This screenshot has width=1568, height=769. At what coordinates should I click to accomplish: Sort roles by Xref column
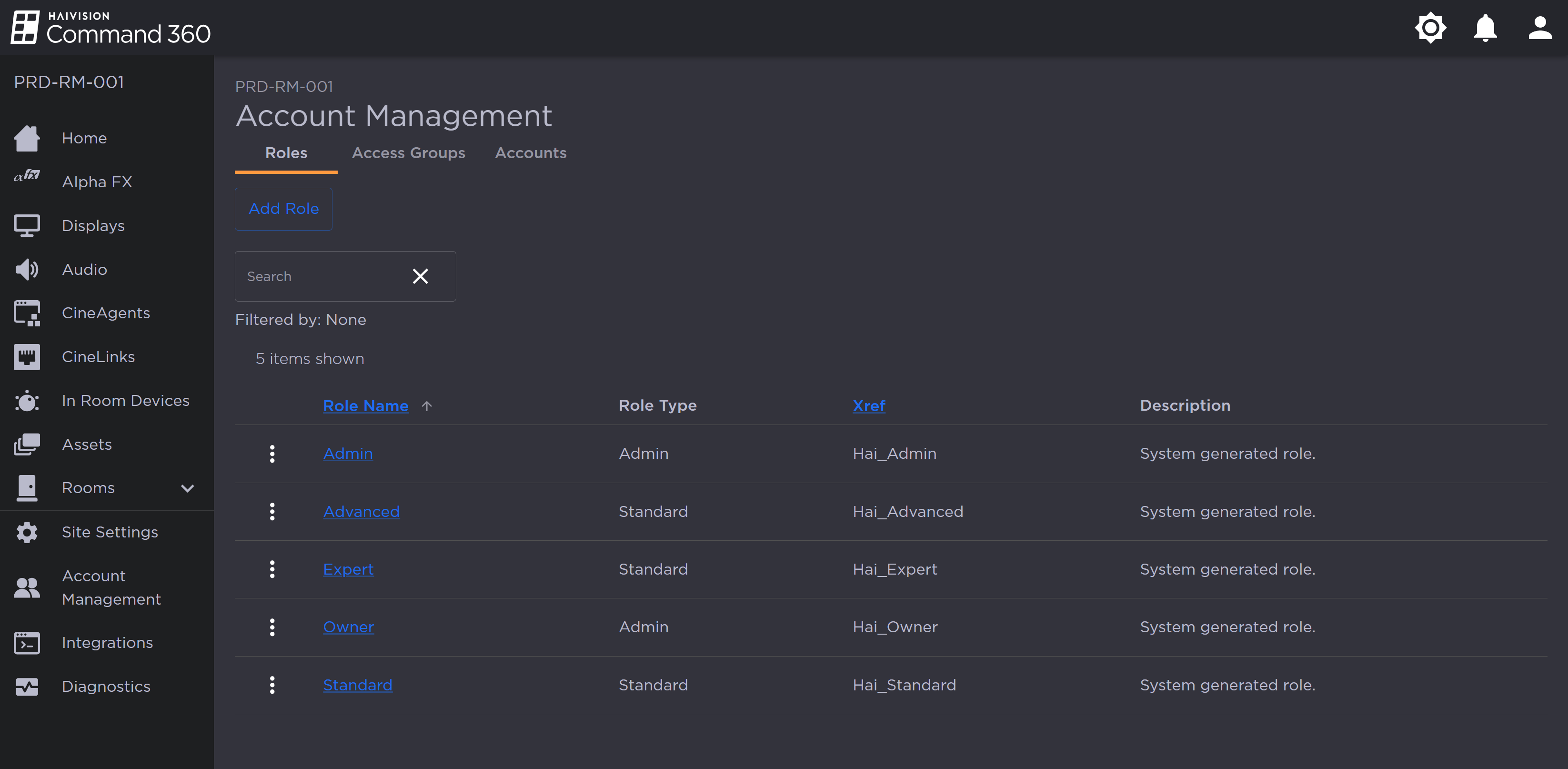click(x=869, y=405)
